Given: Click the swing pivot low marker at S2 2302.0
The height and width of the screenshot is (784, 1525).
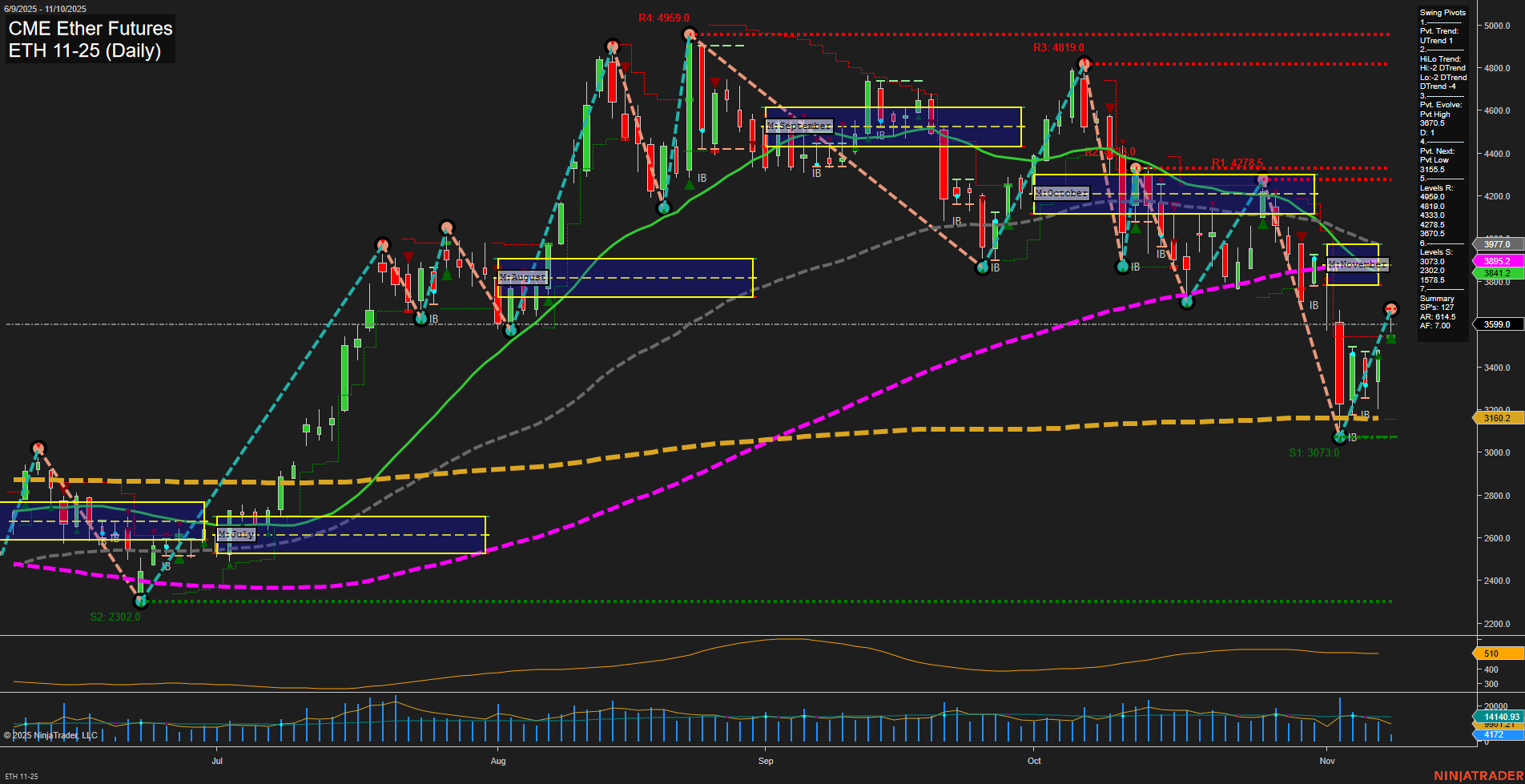Looking at the screenshot, I should coord(141,601).
